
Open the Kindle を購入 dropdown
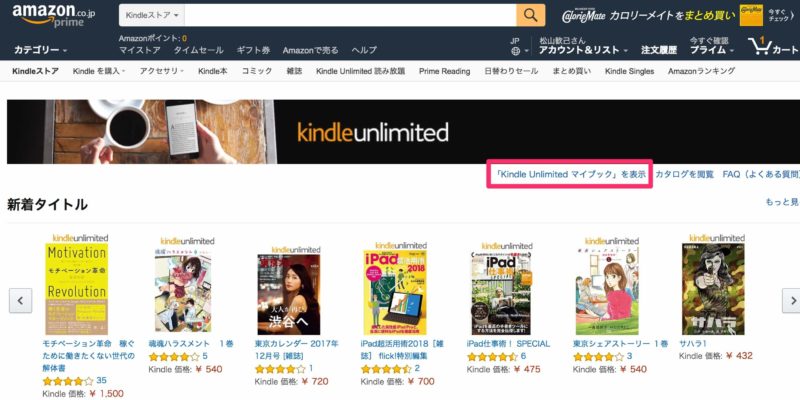click(99, 71)
